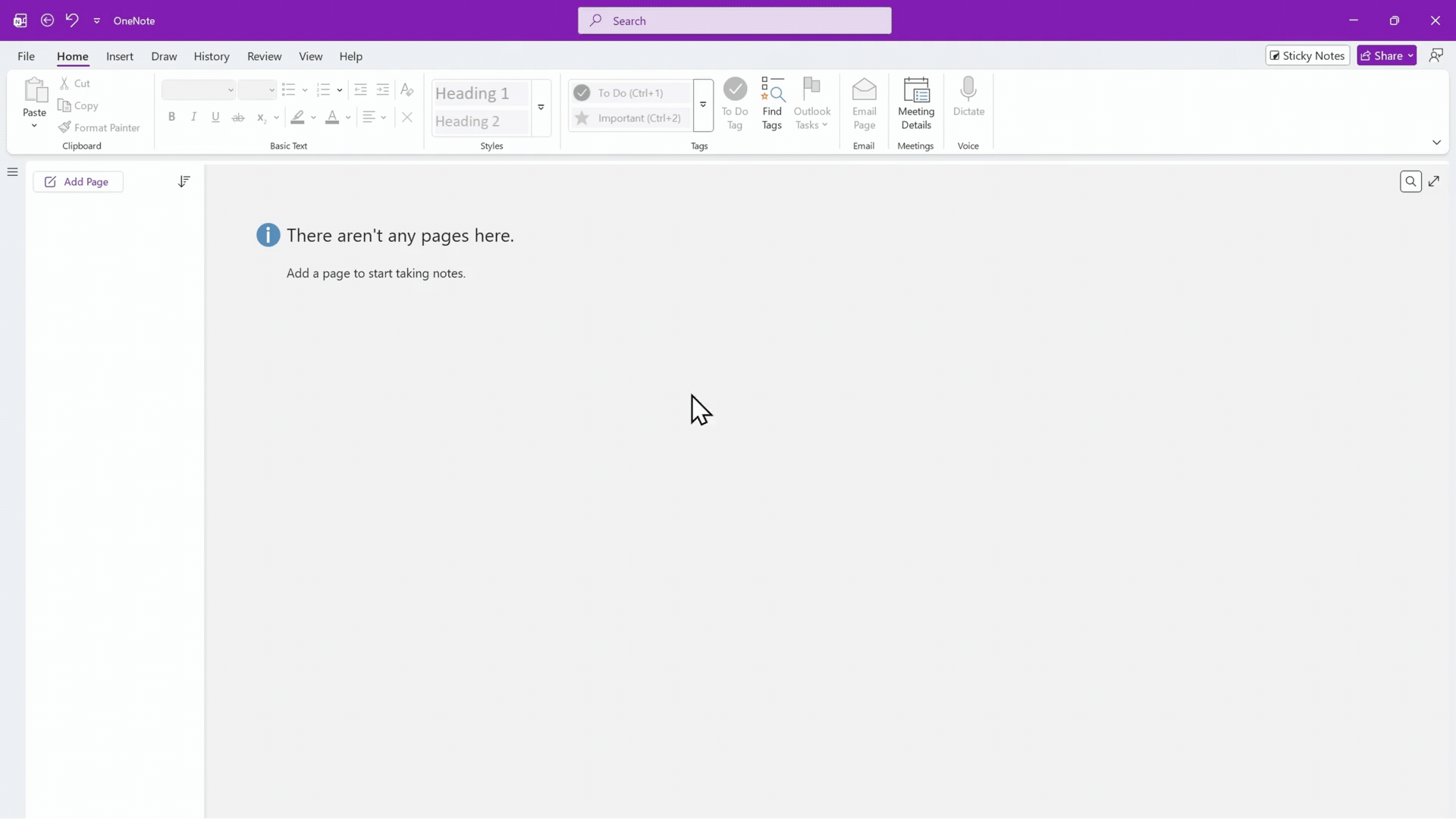Apply text highlight color
Screen dimensions: 1456x819
(297, 117)
